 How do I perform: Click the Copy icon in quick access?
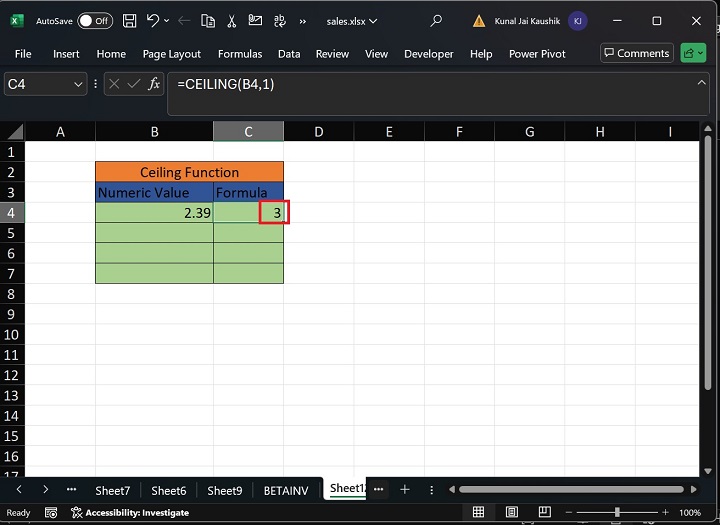coord(208,21)
